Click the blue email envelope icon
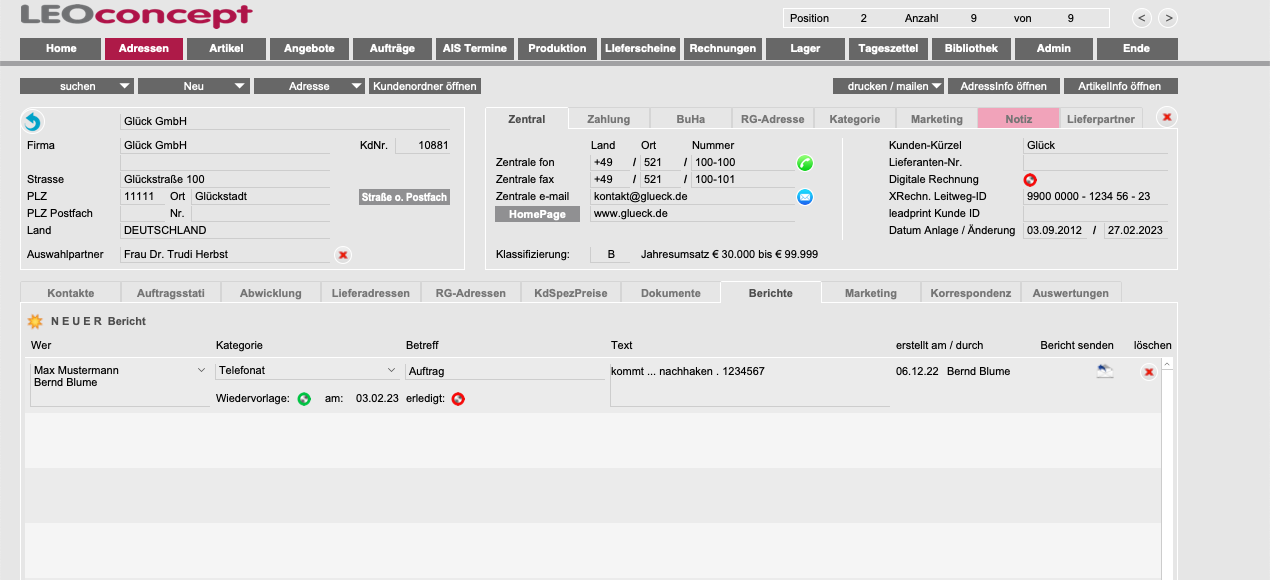Viewport: 1270px width, 580px height. [805, 197]
